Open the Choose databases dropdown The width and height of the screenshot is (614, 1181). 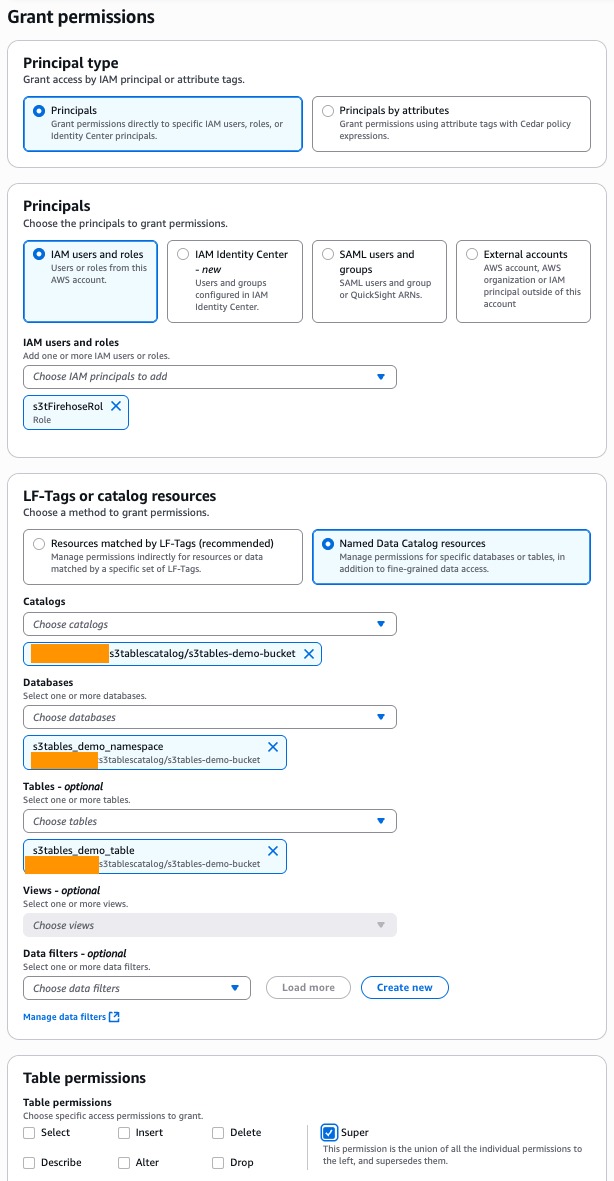coord(209,716)
